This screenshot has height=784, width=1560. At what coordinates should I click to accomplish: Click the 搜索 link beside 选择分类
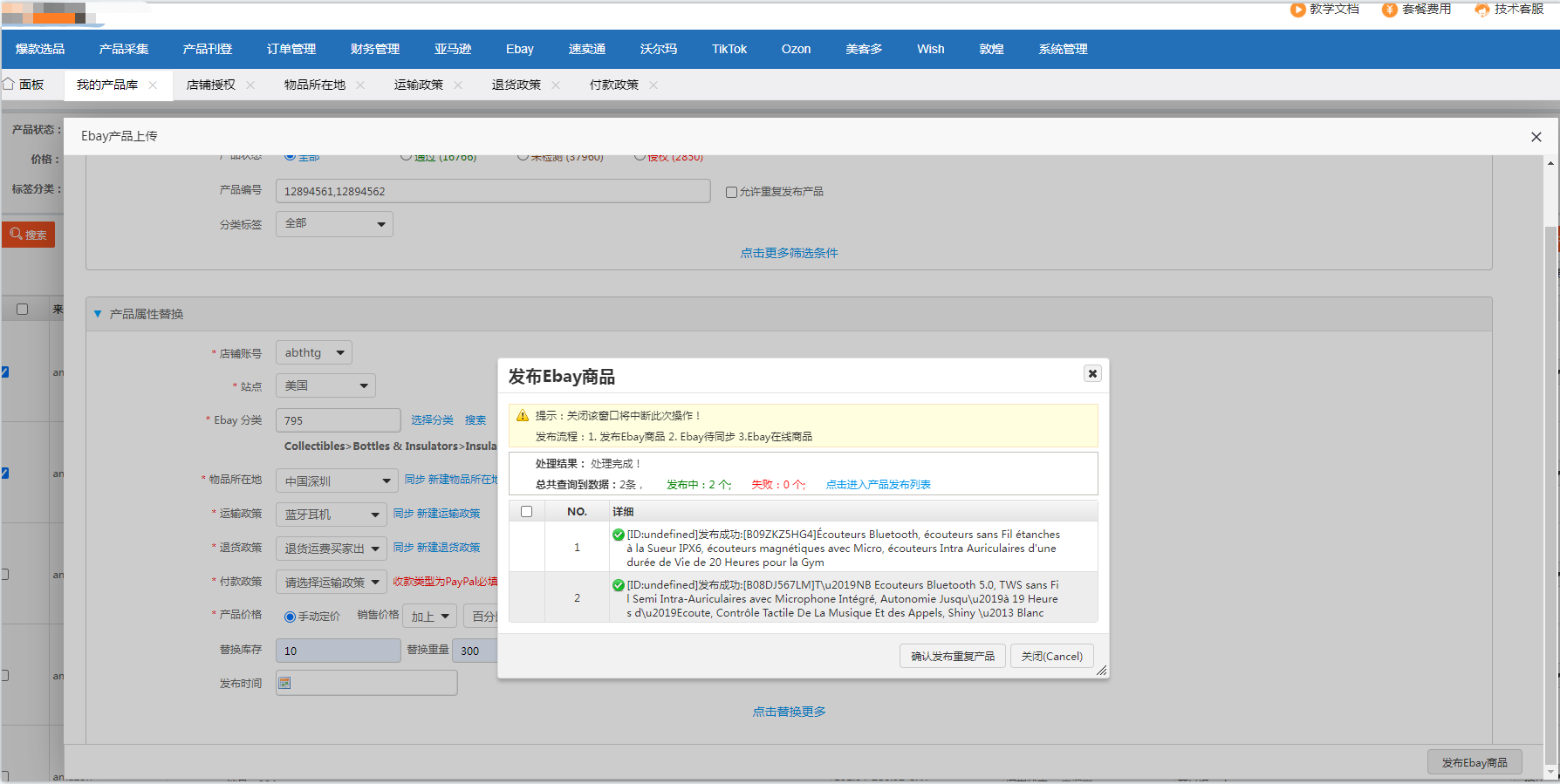[476, 420]
